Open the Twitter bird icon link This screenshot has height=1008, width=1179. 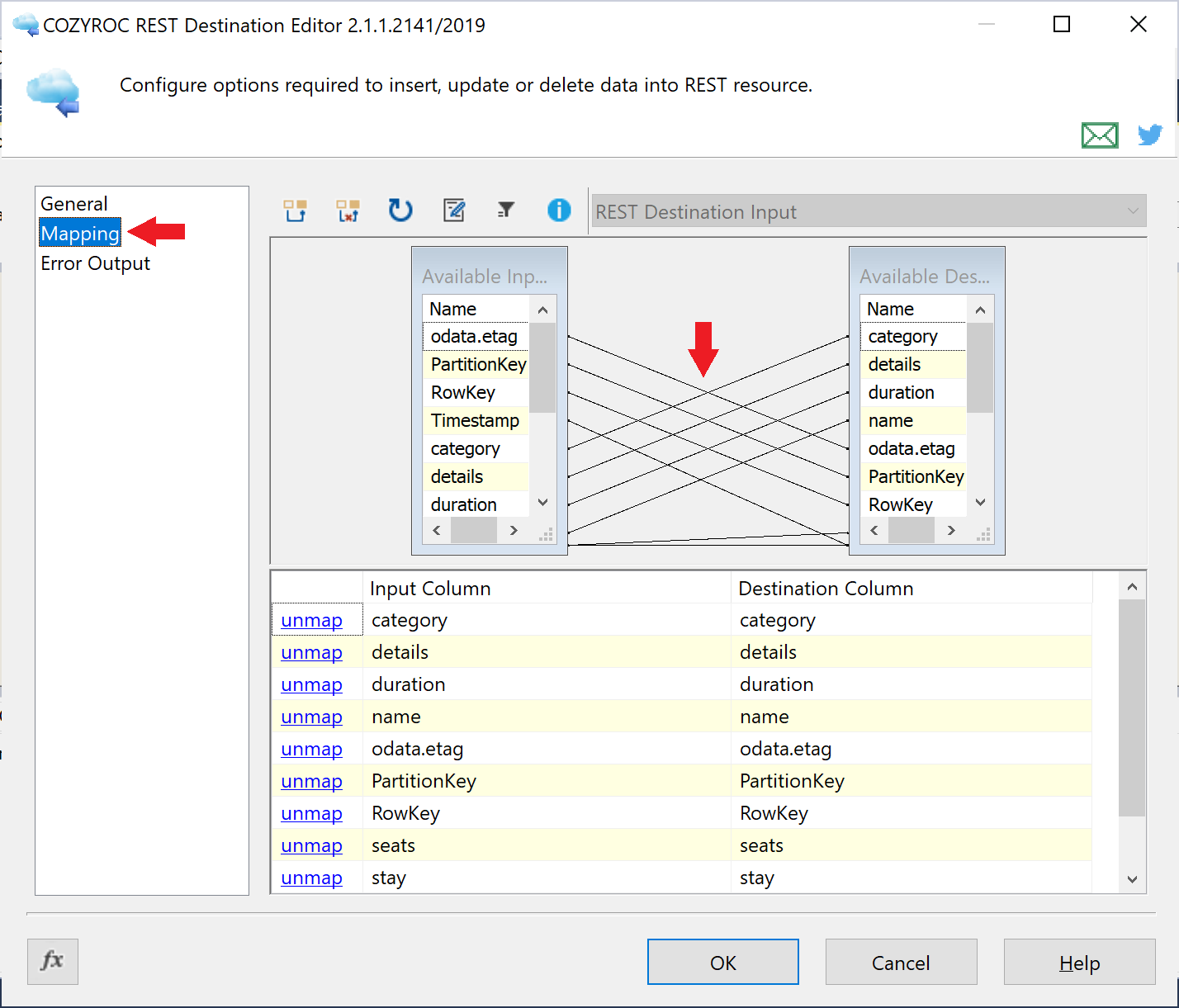1150,135
